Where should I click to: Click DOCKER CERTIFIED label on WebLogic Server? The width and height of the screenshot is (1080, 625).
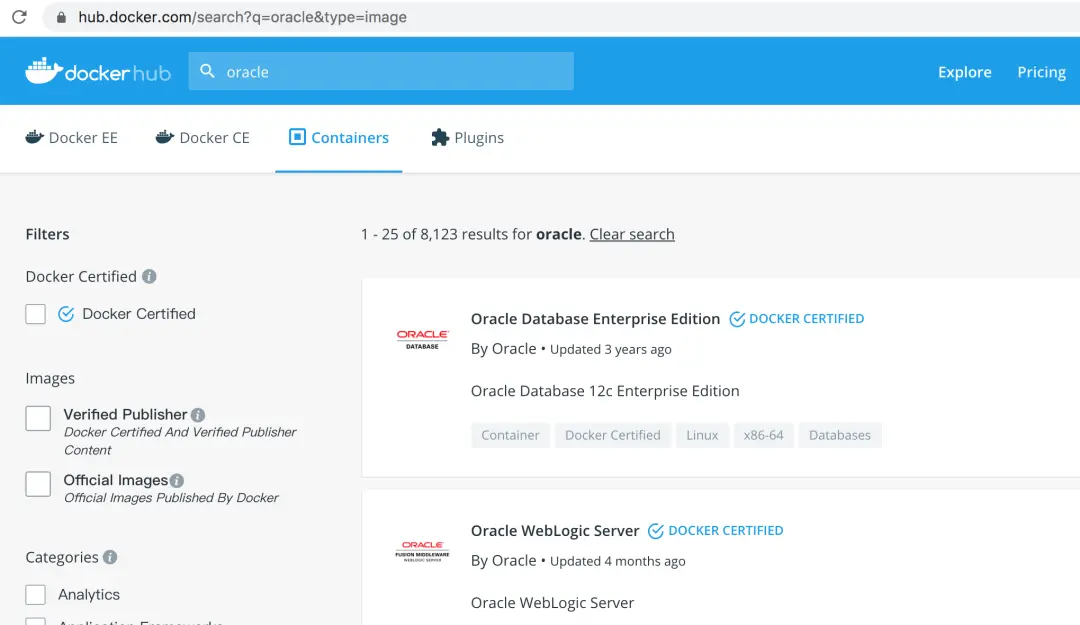tap(726, 531)
